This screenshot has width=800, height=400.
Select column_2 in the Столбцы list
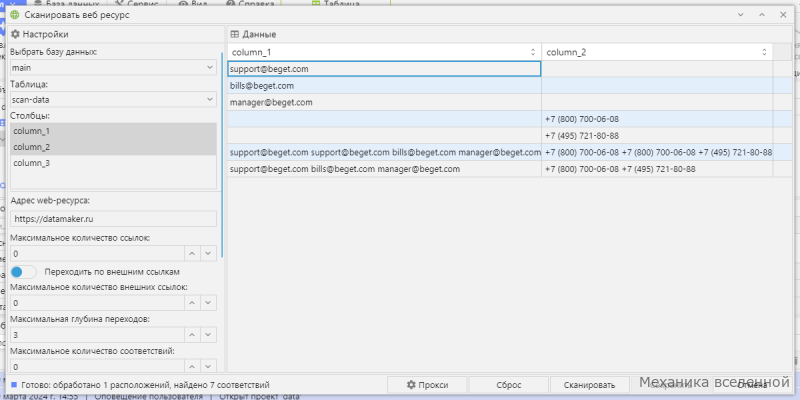113,147
